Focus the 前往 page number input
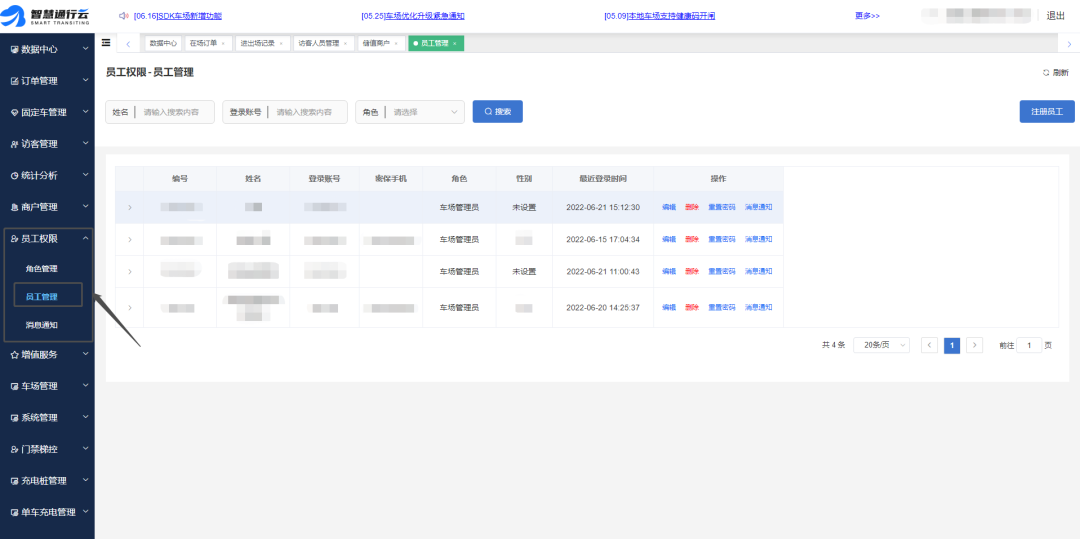1080x539 pixels. (1029, 346)
